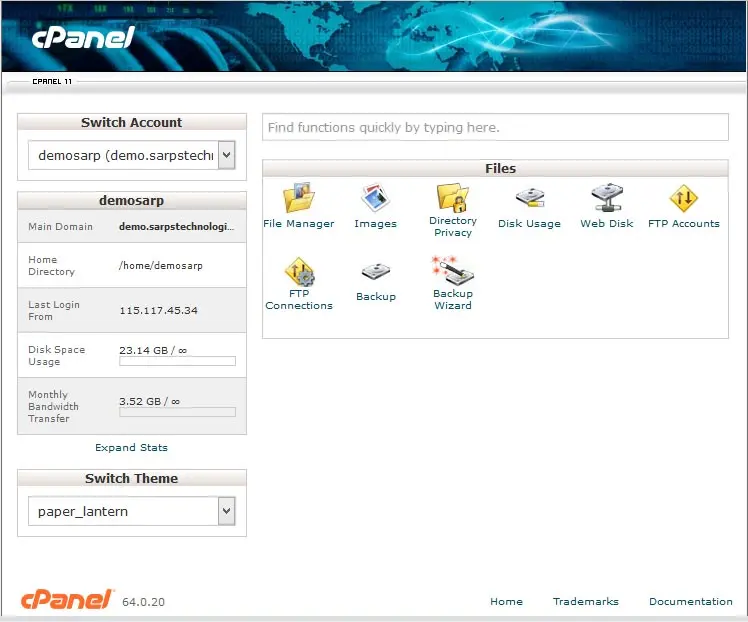
Task: Click the Disk Space Usage progress bar
Action: tap(177, 361)
